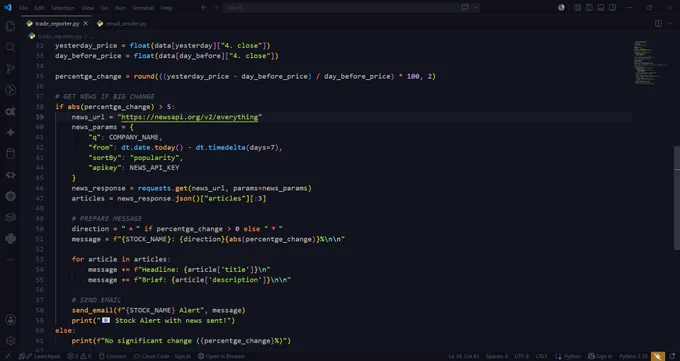680x361 pixels.
Task: Open the Search view in activity bar
Action: (x=10, y=47)
